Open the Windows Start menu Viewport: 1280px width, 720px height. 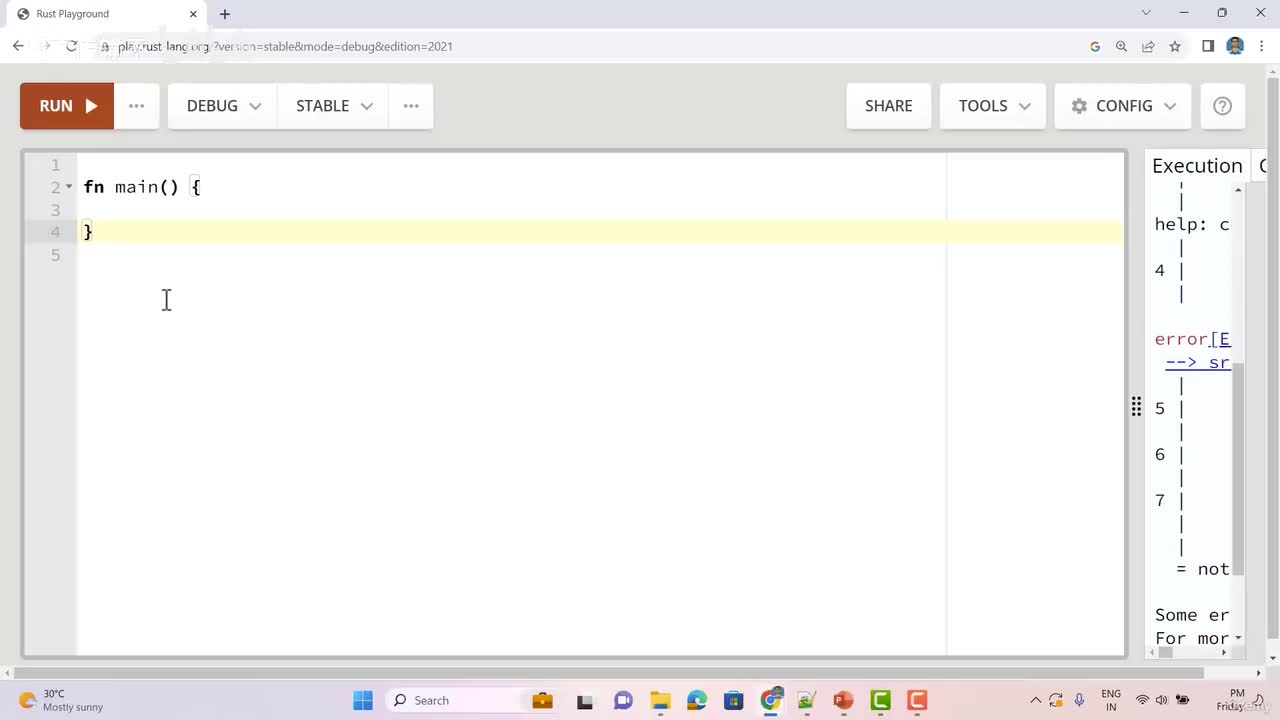(363, 700)
